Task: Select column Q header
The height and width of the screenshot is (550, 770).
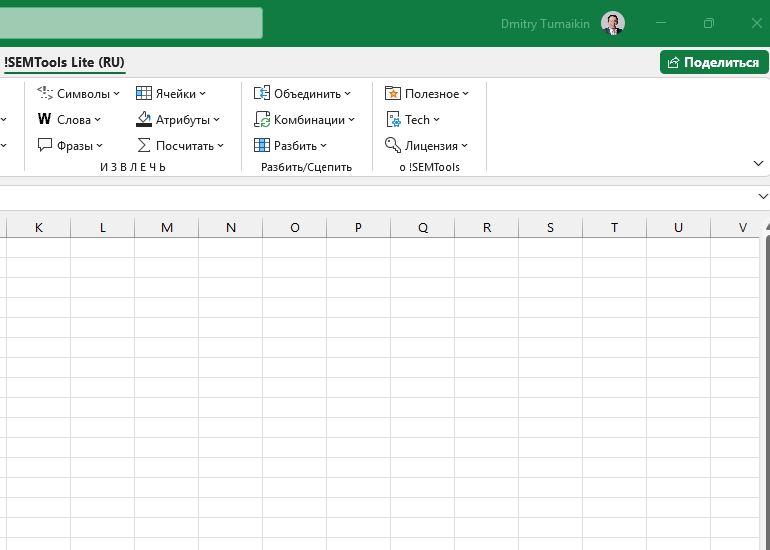Action: pos(422,227)
